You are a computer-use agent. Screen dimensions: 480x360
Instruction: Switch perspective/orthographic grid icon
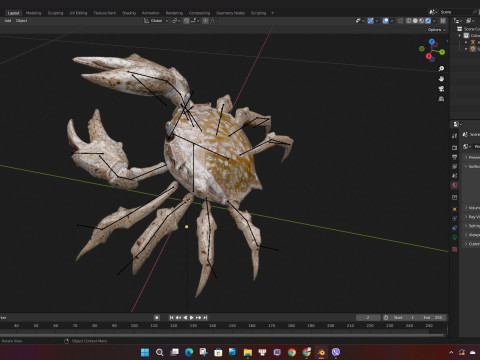pos(441,99)
